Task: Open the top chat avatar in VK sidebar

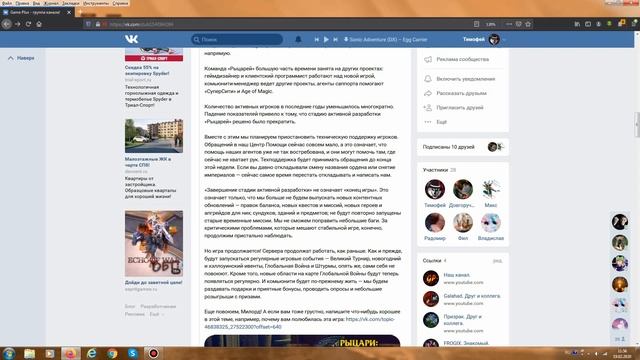Action: 620,222
